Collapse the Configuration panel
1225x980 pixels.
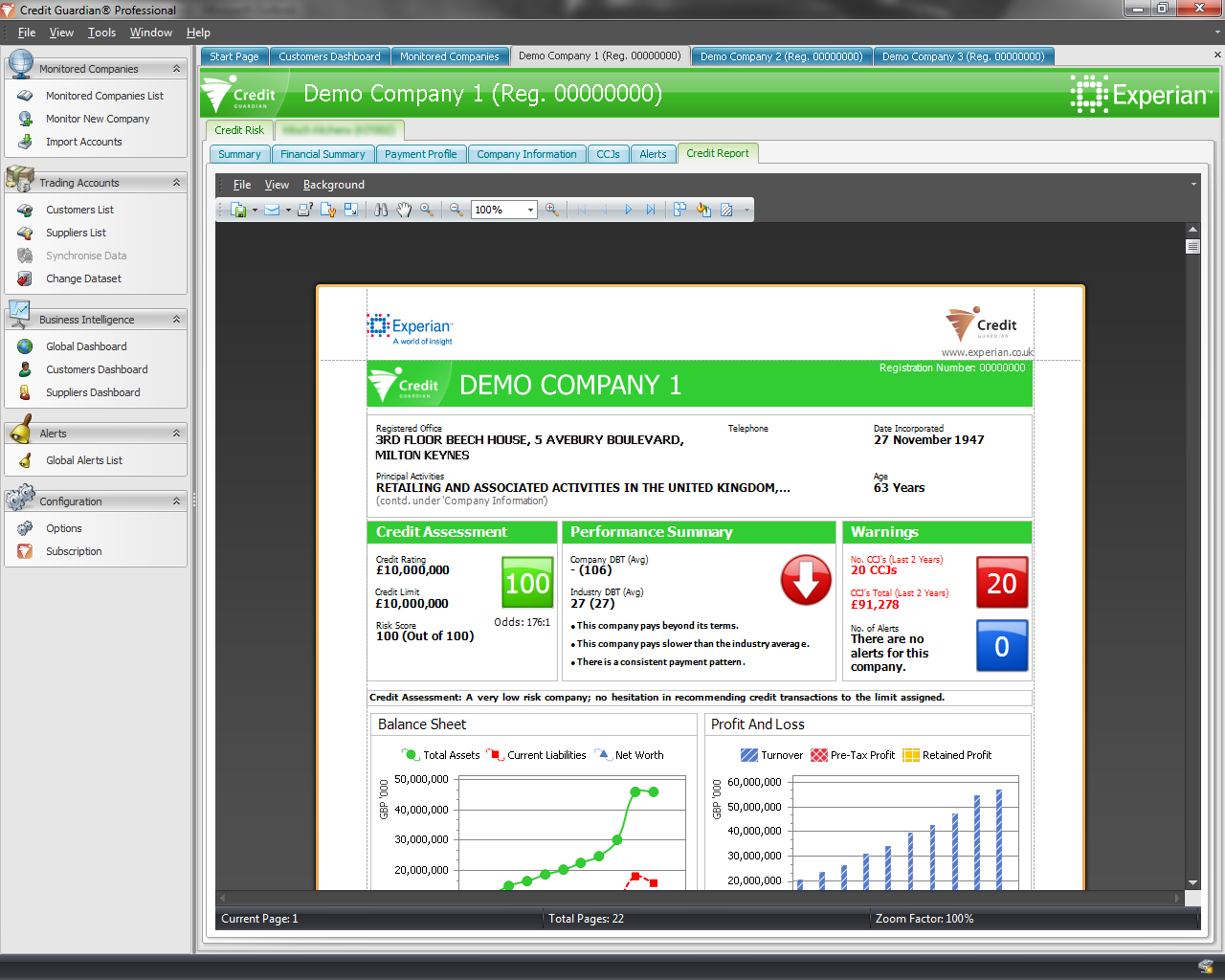point(176,501)
